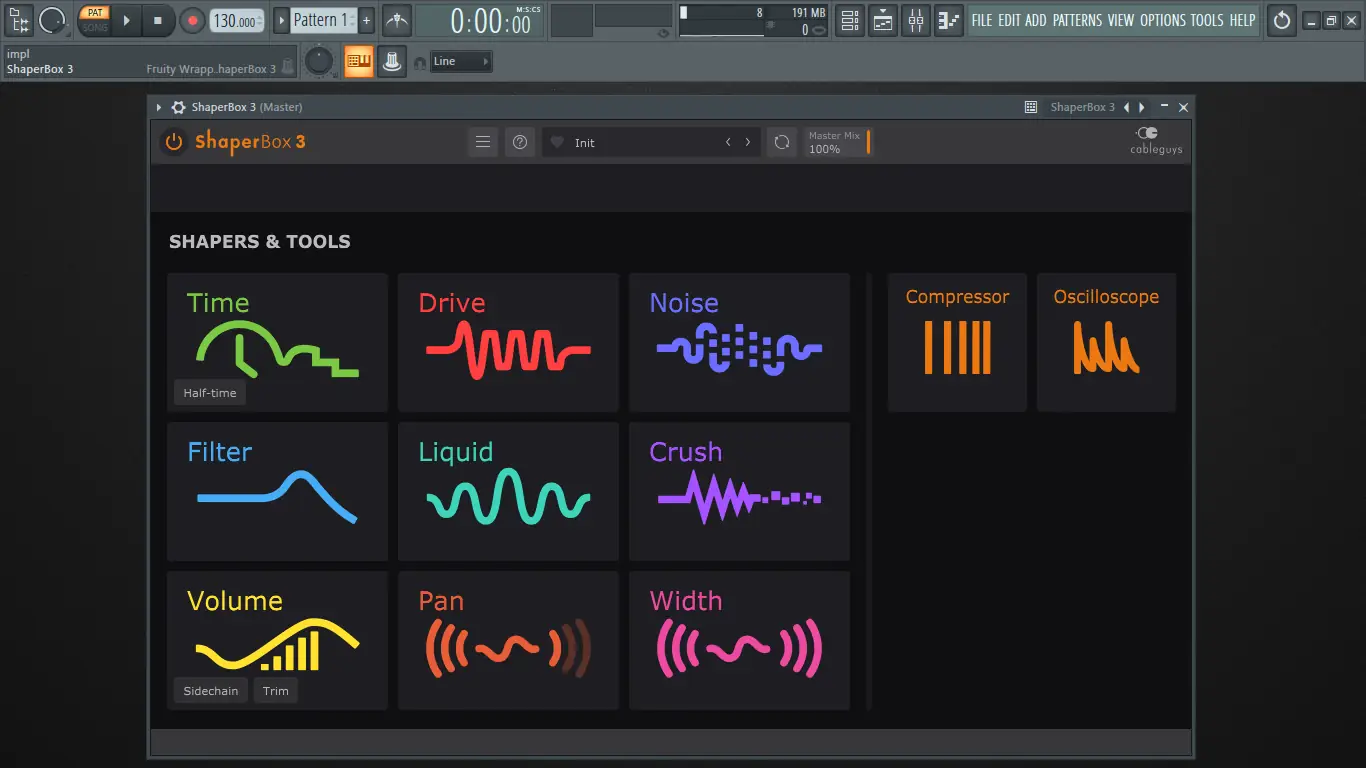Open the plugin wrapper gear settings
The height and width of the screenshot is (768, 1366).
click(178, 107)
